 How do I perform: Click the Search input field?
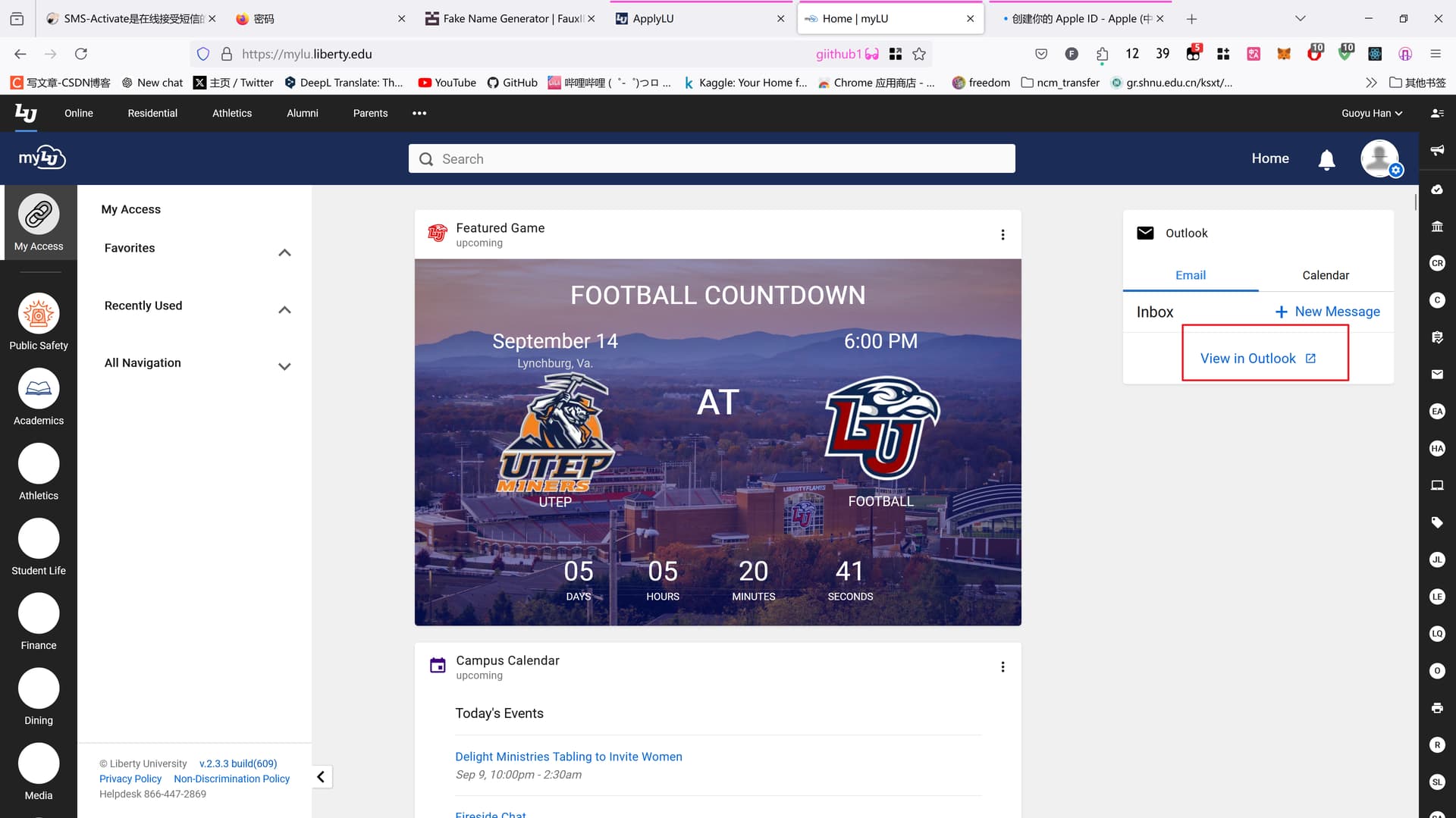click(x=712, y=158)
